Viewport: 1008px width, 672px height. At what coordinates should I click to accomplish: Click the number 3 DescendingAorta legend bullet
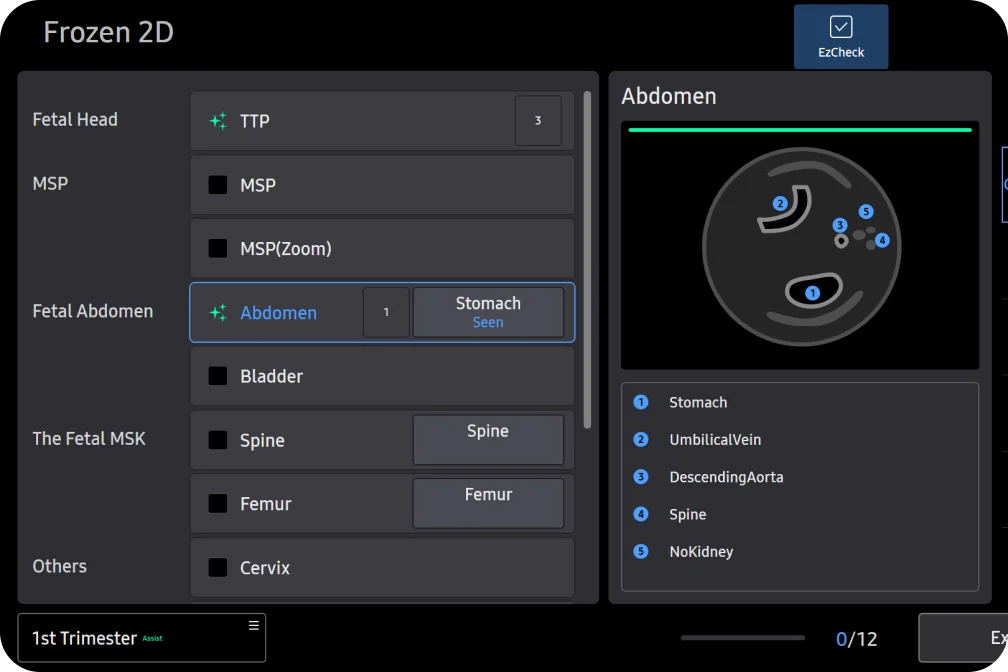641,477
